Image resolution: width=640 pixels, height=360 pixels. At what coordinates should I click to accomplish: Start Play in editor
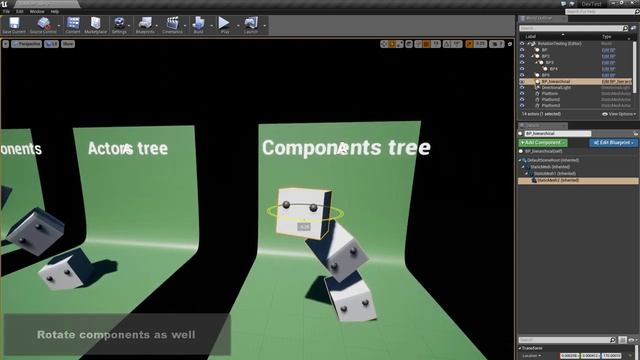point(224,25)
